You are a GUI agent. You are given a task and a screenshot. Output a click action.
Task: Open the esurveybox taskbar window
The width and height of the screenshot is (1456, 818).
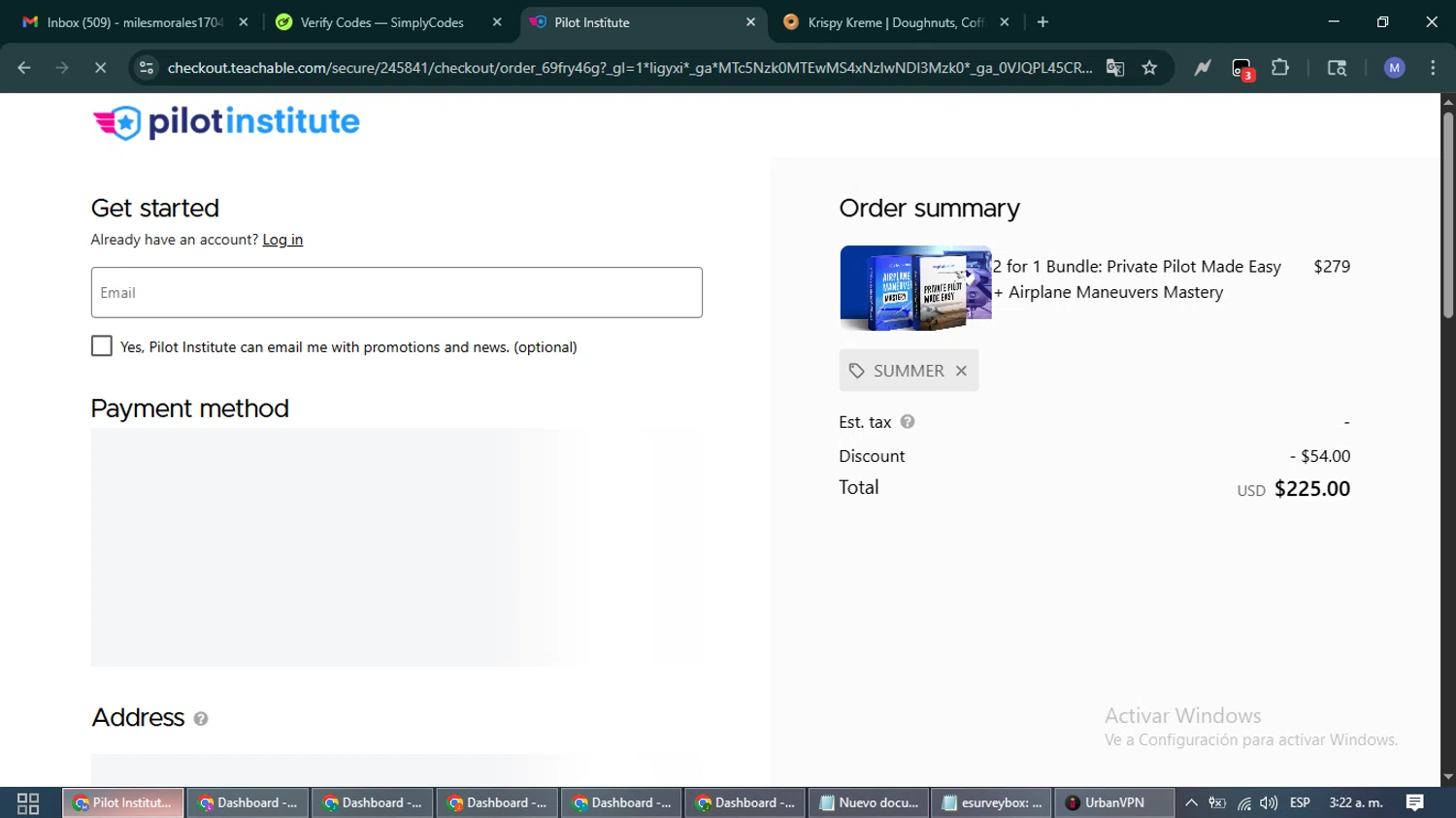tap(992, 803)
